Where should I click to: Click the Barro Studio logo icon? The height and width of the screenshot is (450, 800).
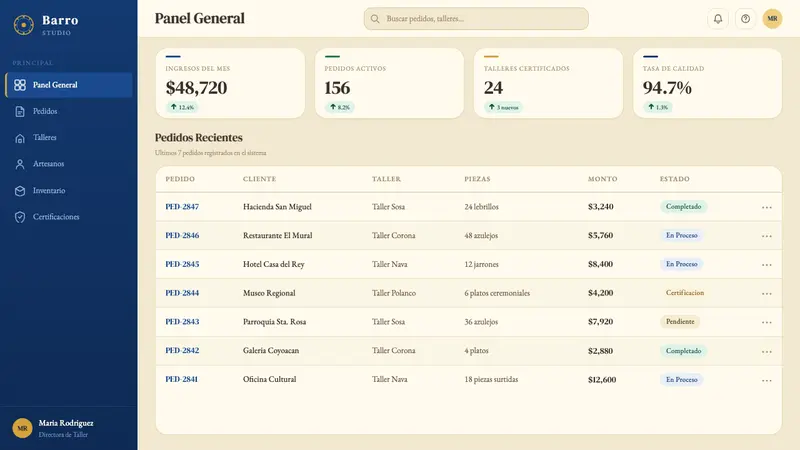click(x=23, y=24)
